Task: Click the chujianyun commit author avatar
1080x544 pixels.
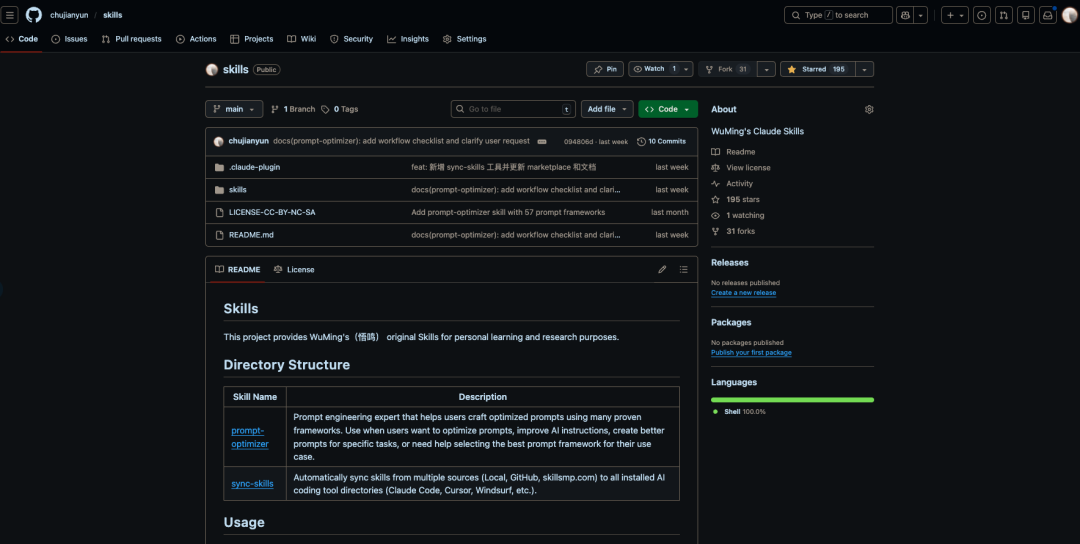Action: [218, 141]
